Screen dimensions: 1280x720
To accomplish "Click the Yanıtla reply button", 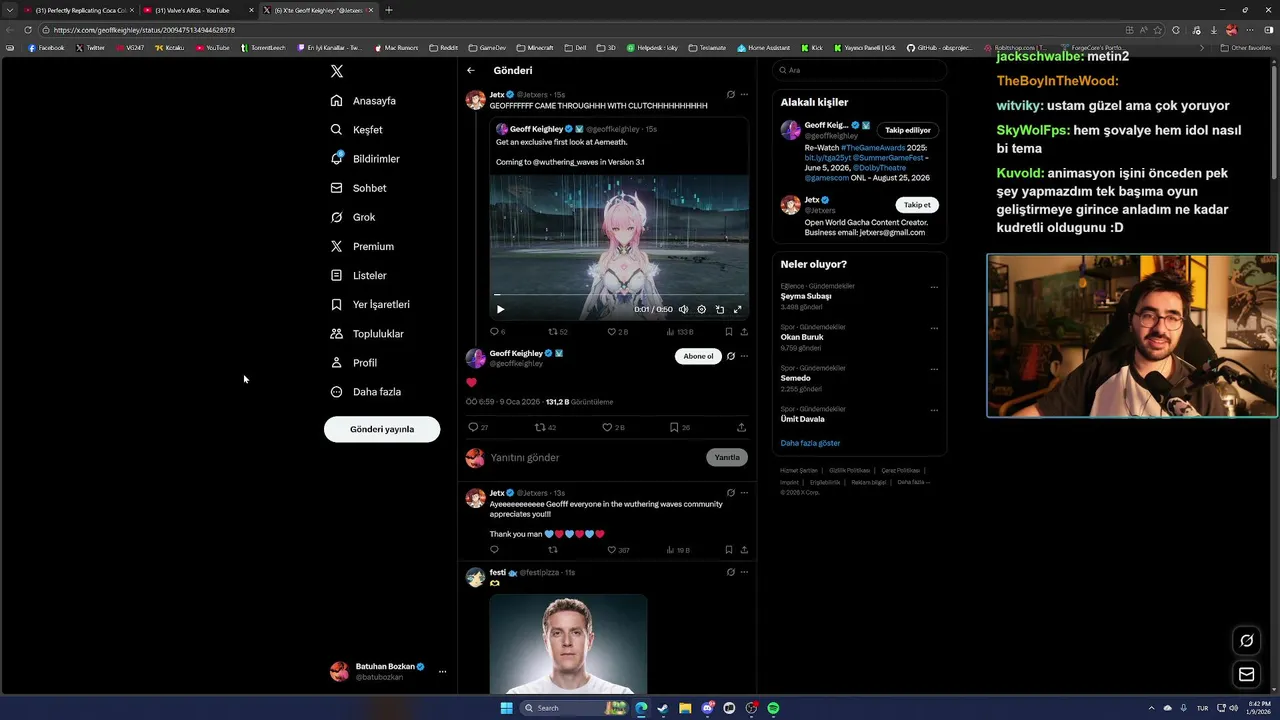I will point(727,457).
